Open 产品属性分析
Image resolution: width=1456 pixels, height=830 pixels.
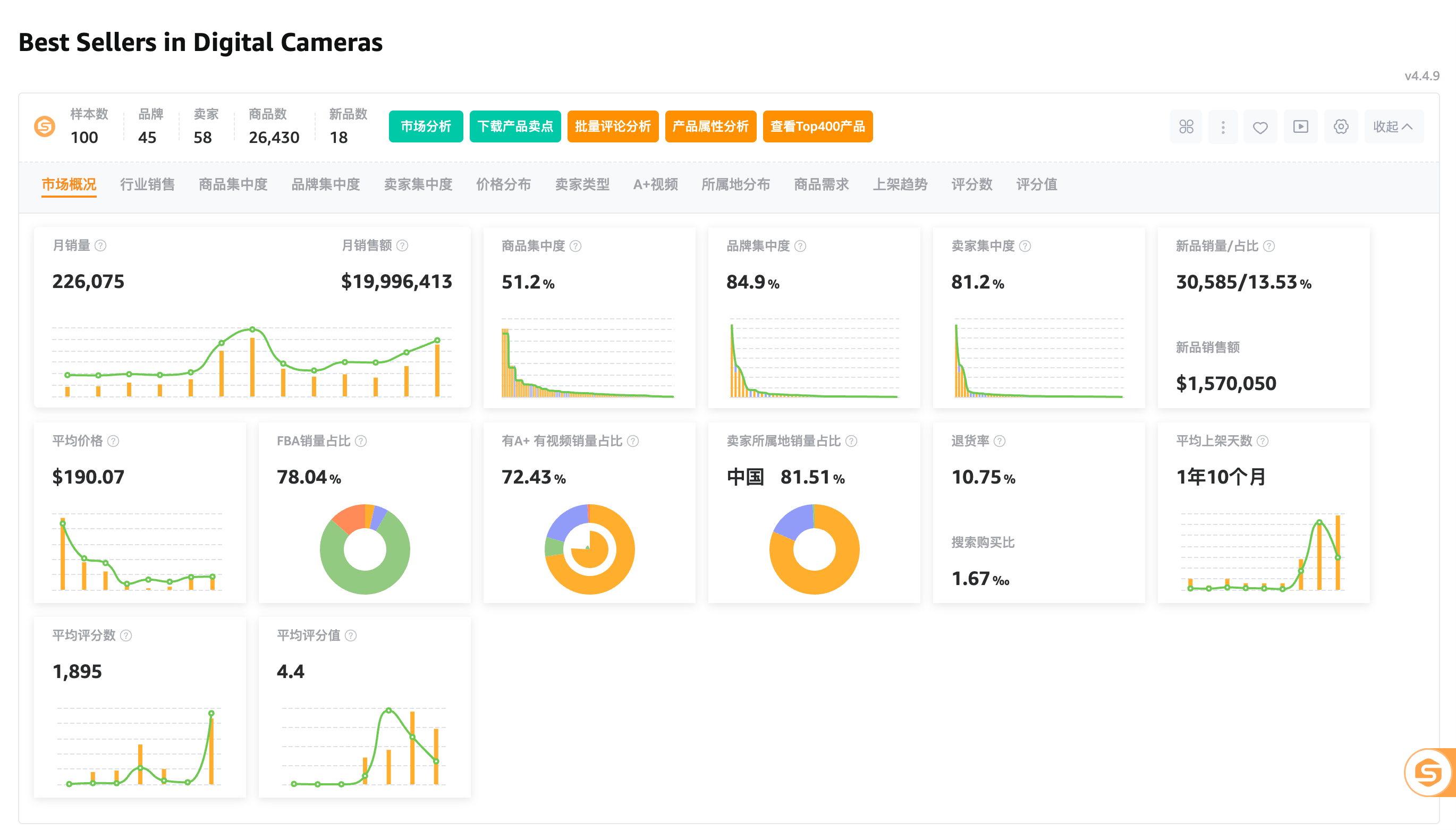point(710,126)
